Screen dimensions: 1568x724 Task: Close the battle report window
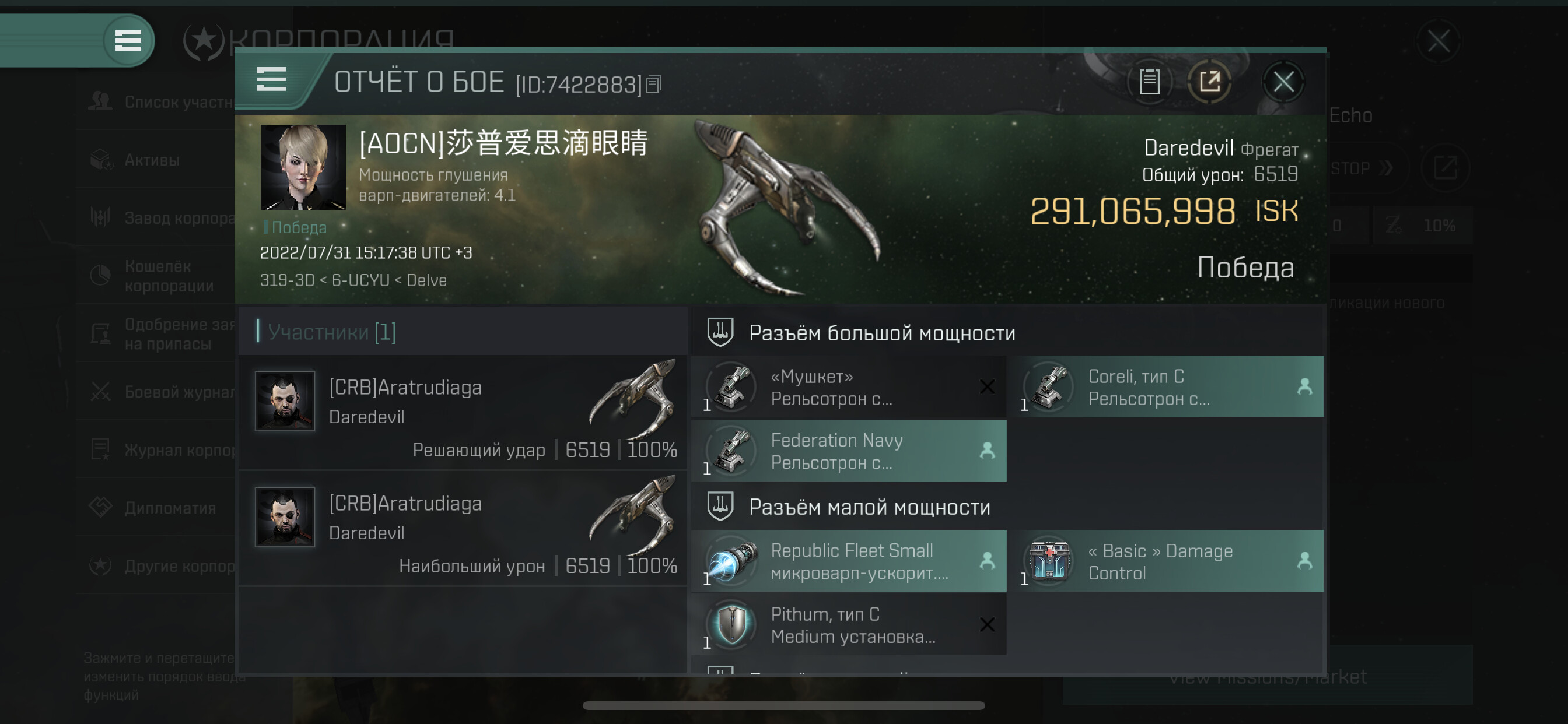tap(1283, 82)
